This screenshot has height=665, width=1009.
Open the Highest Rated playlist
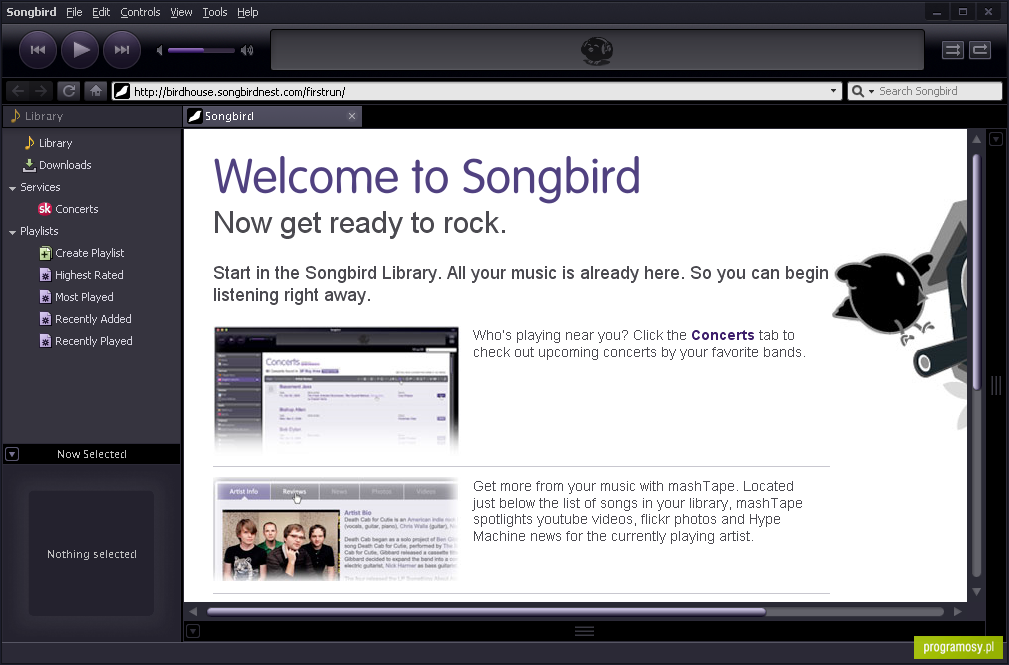[x=89, y=275]
